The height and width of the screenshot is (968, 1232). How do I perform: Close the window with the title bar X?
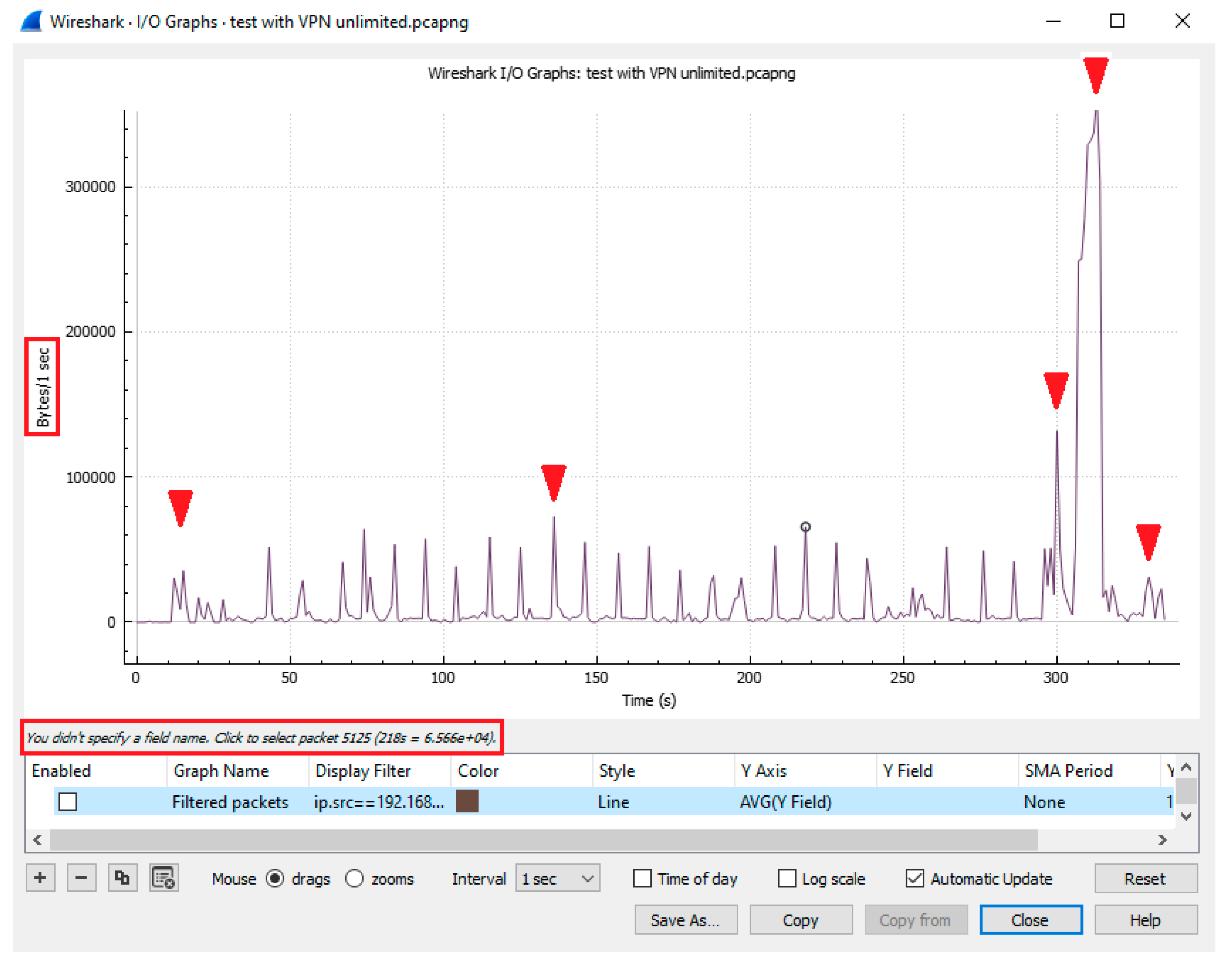click(x=1183, y=21)
